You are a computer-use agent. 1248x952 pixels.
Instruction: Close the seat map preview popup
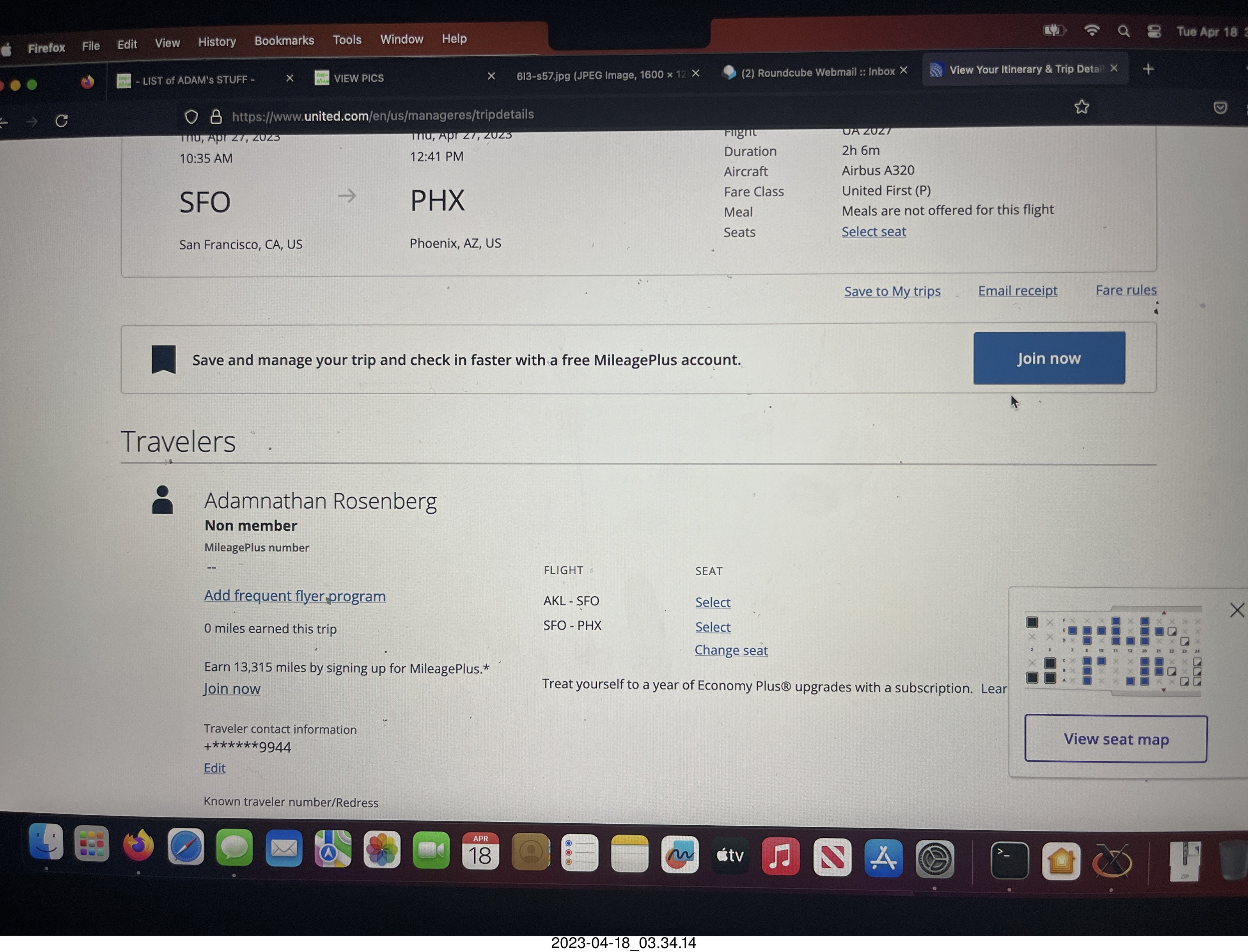click(1237, 610)
